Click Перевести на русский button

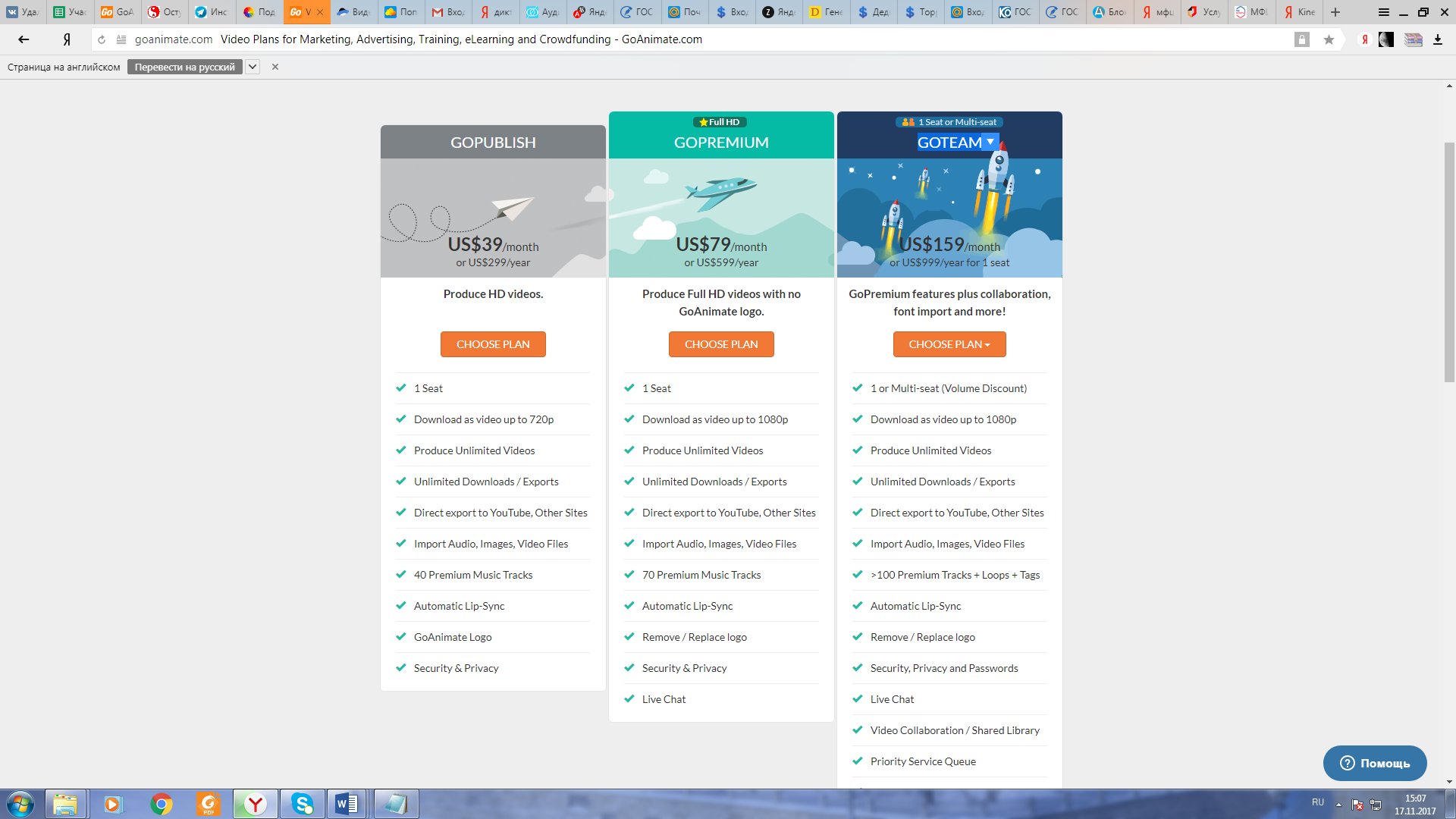tap(184, 67)
